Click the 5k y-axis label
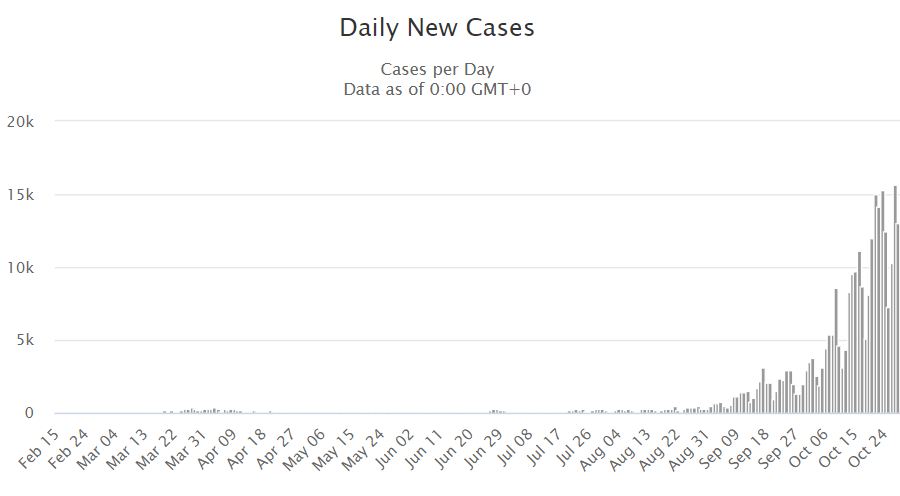The height and width of the screenshot is (496, 900). point(24,341)
